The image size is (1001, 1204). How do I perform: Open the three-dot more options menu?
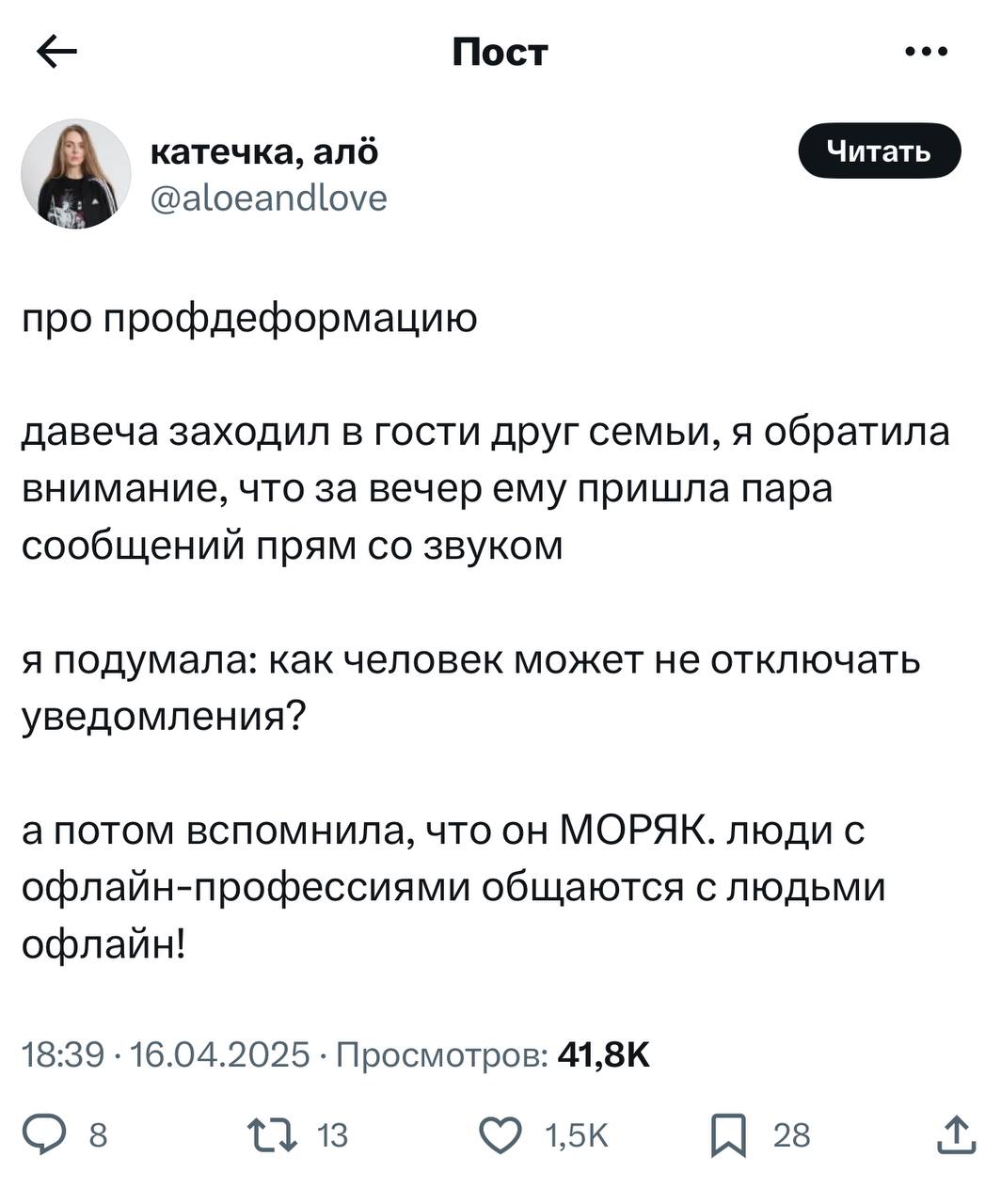tap(927, 52)
